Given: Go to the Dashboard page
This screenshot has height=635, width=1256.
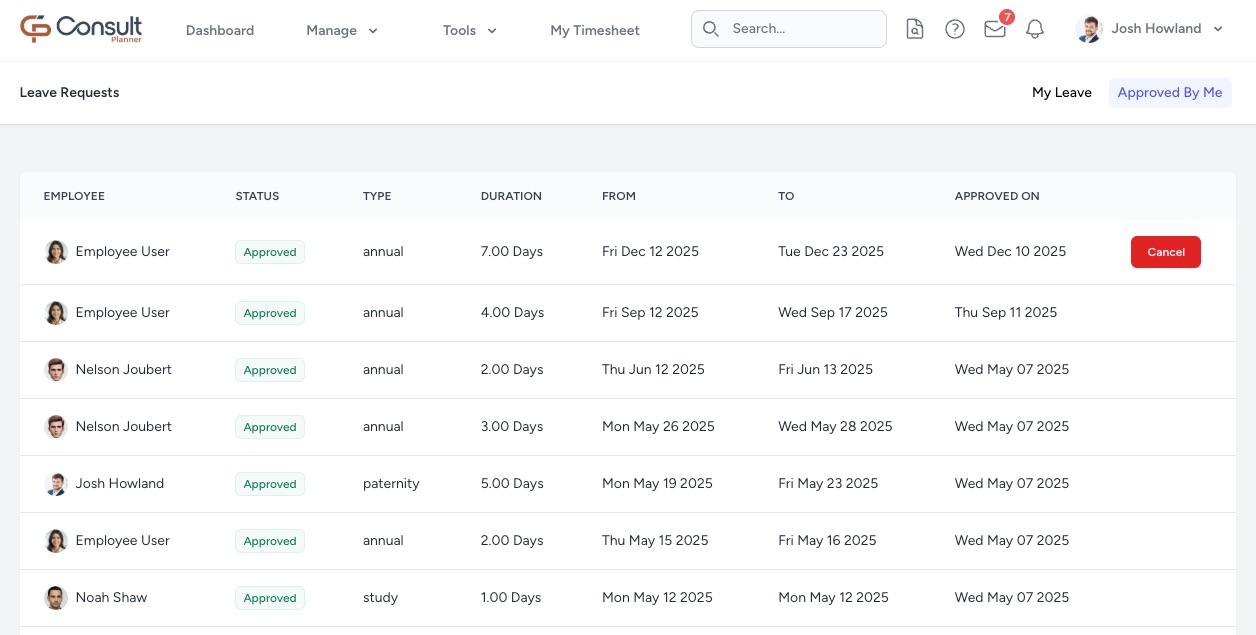Looking at the screenshot, I should click(x=220, y=30).
